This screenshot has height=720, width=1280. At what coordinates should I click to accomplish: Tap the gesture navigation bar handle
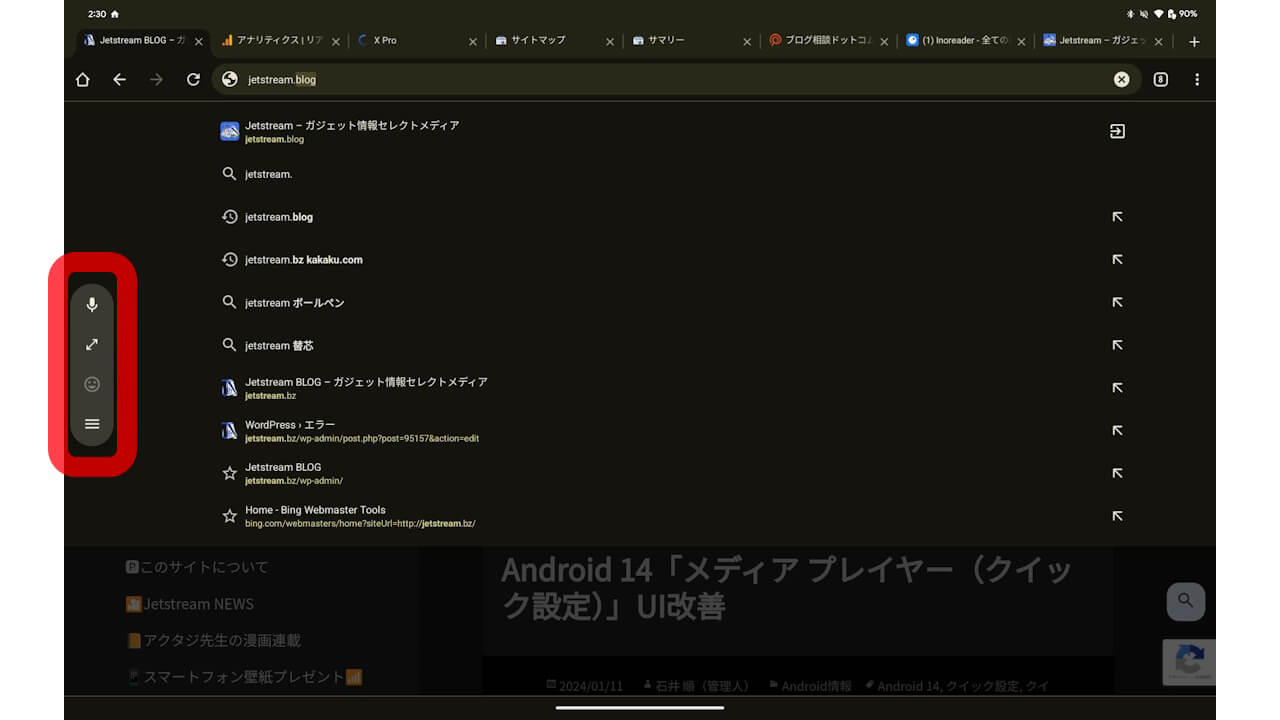pos(640,708)
